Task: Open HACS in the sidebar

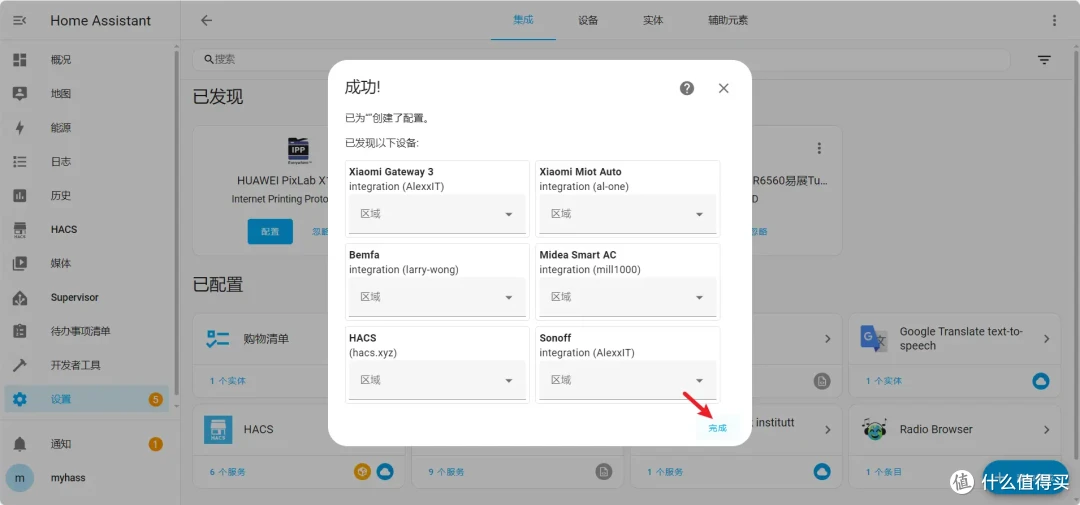Action: (x=87, y=229)
